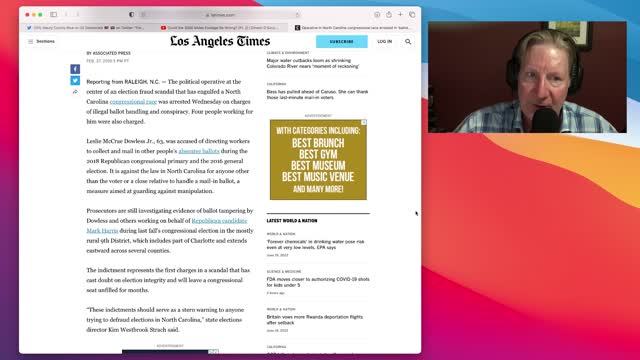640x360 pixels.
Task: Click the share arrow icon below Twitter
Action: click(x=75, y=92)
